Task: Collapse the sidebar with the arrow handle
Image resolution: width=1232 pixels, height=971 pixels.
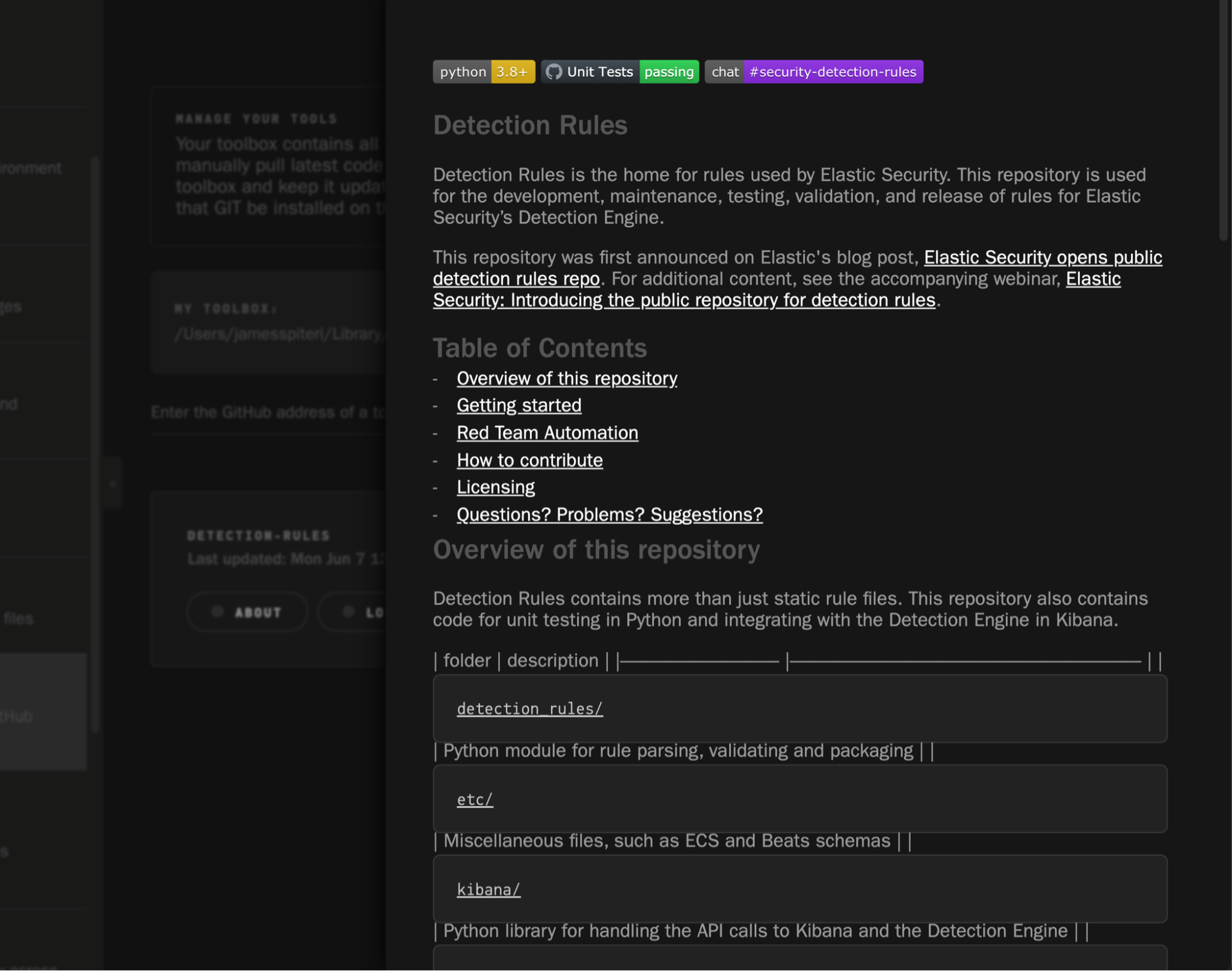Action: [x=113, y=484]
